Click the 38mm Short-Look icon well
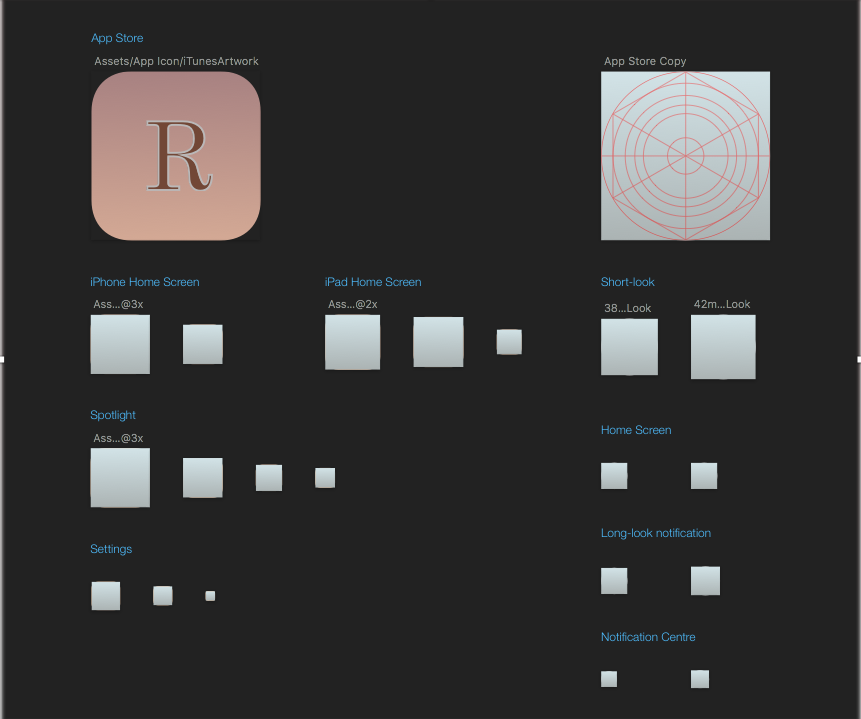Image resolution: width=861 pixels, height=719 pixels. [629, 346]
